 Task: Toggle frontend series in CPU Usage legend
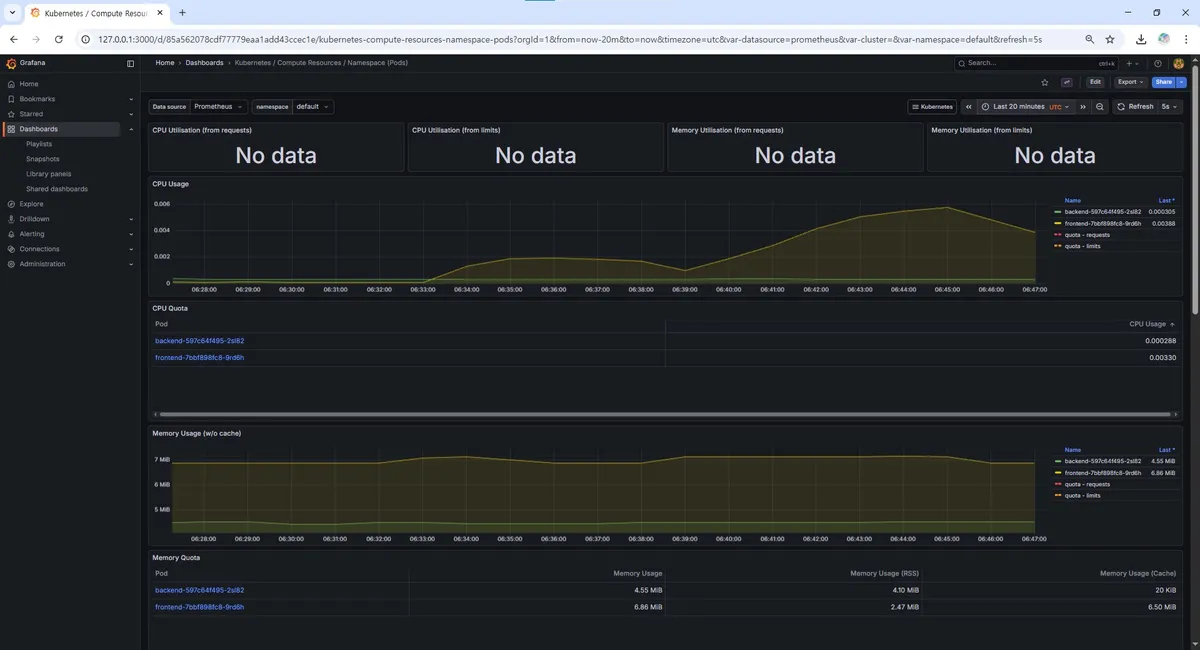(1102, 223)
